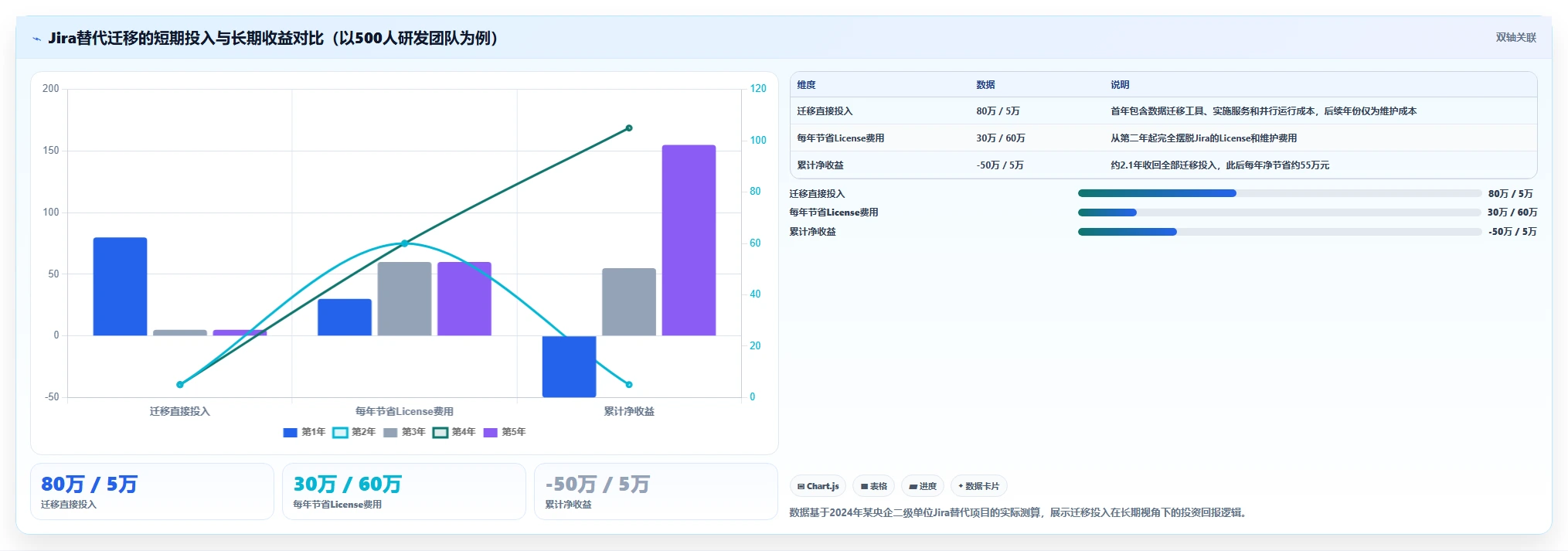1568x551 pixels.
Task: Click the 每年节省License费用 progress bar
Action: [1280, 213]
